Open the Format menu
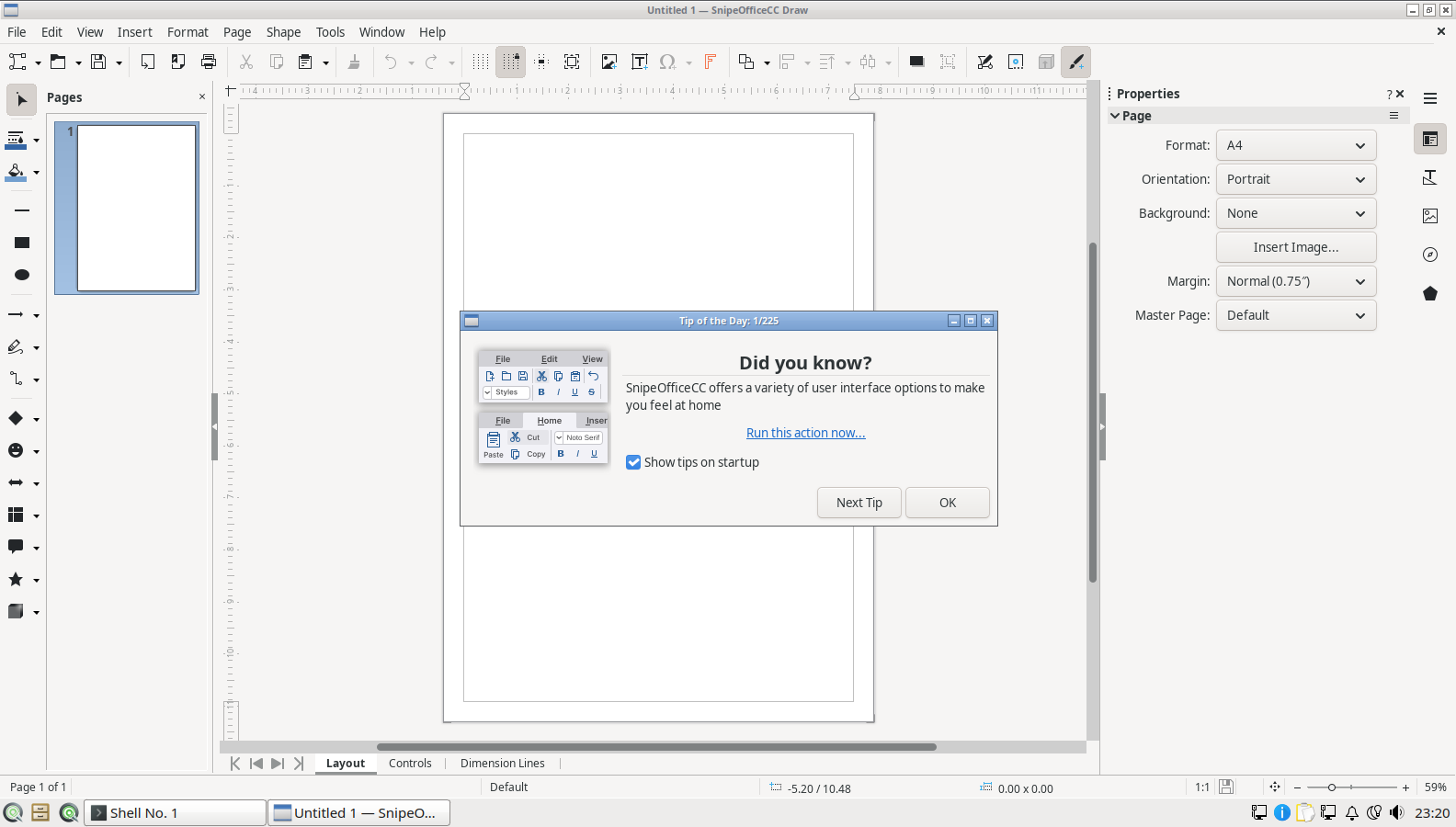 [x=188, y=32]
